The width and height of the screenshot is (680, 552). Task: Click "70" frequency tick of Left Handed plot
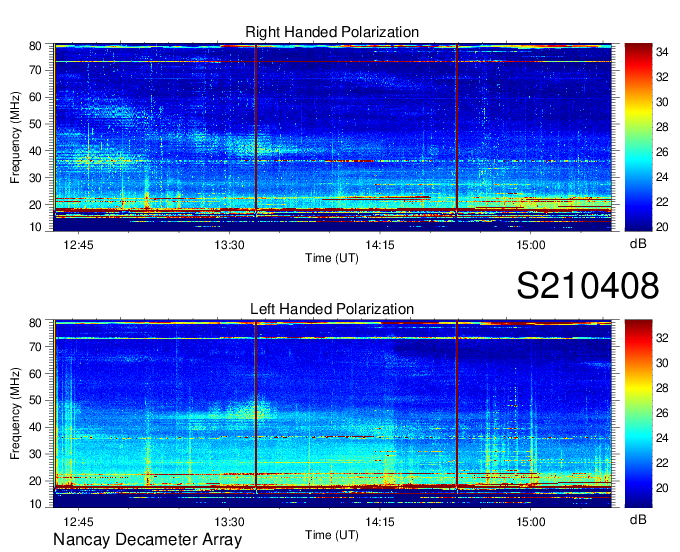tap(35, 346)
